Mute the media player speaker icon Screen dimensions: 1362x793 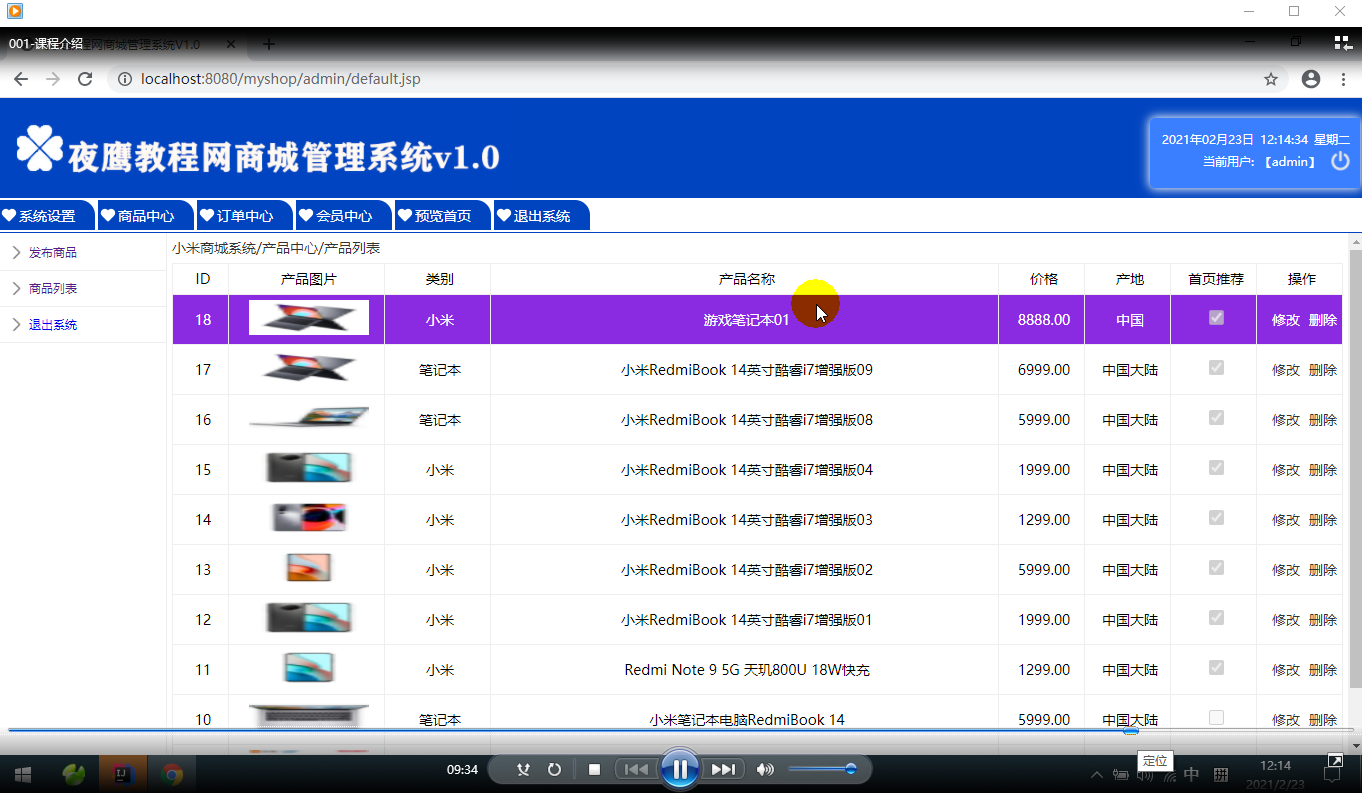(765, 769)
